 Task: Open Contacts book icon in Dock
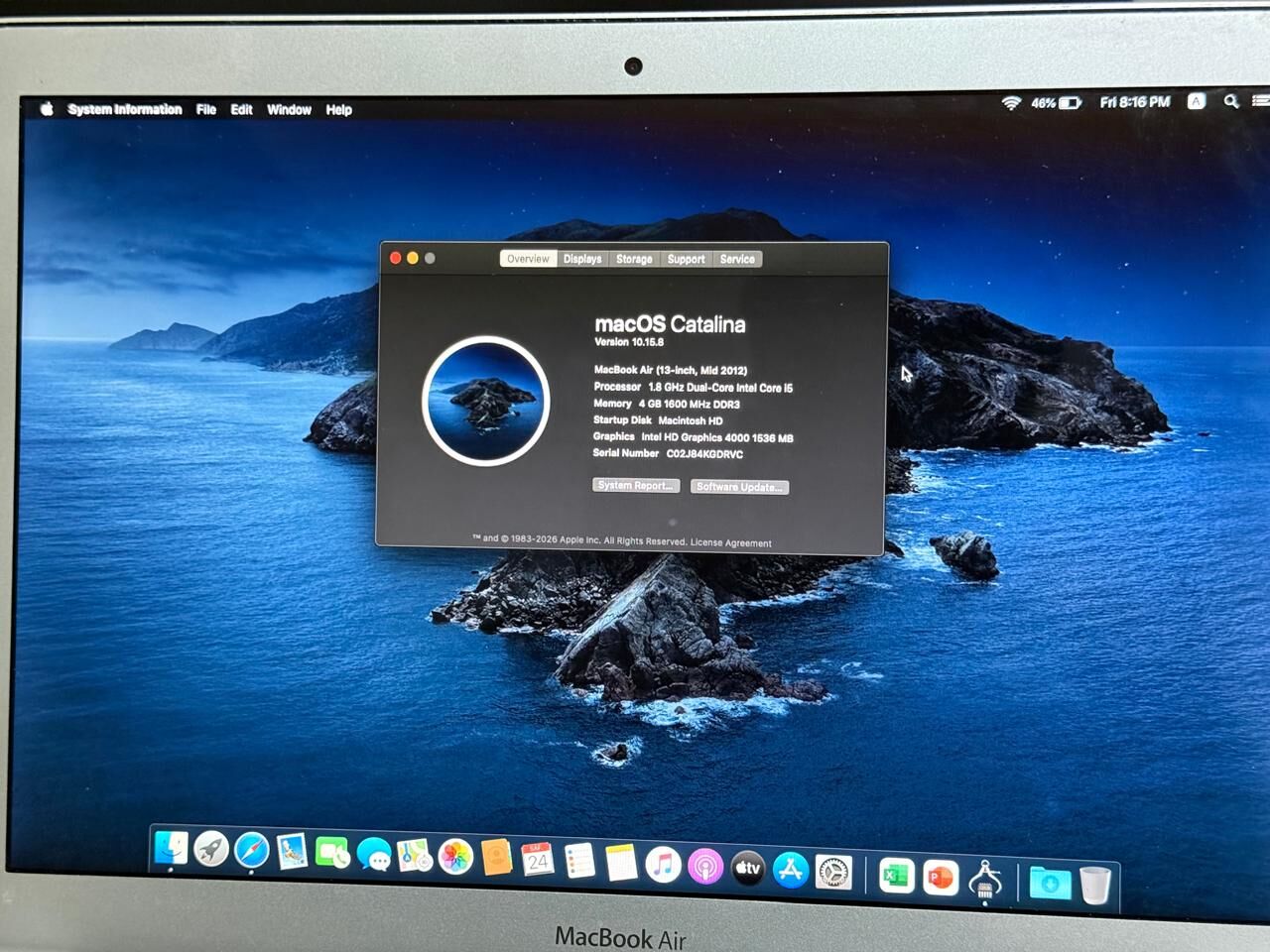click(496, 857)
